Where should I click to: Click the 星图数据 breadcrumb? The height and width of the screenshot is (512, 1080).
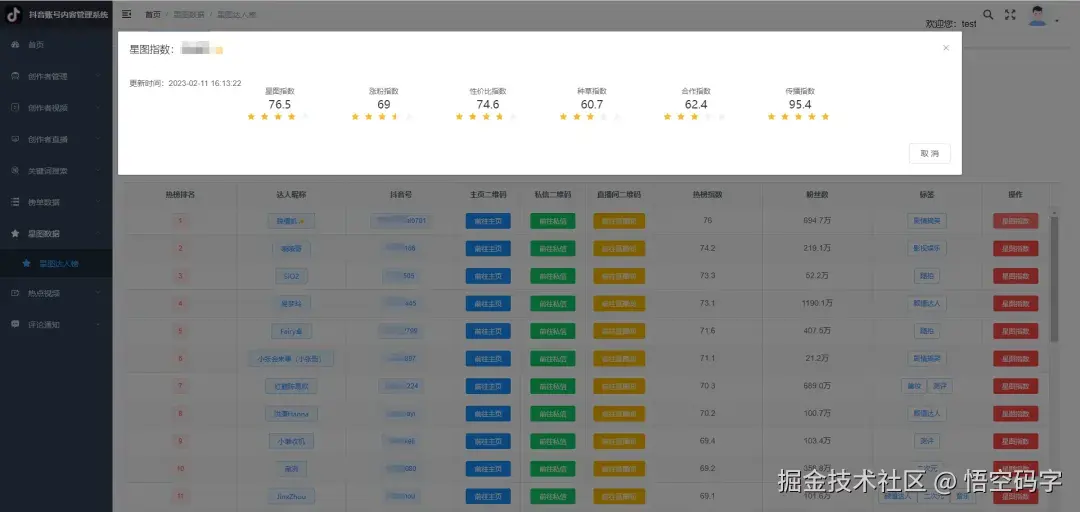189,14
